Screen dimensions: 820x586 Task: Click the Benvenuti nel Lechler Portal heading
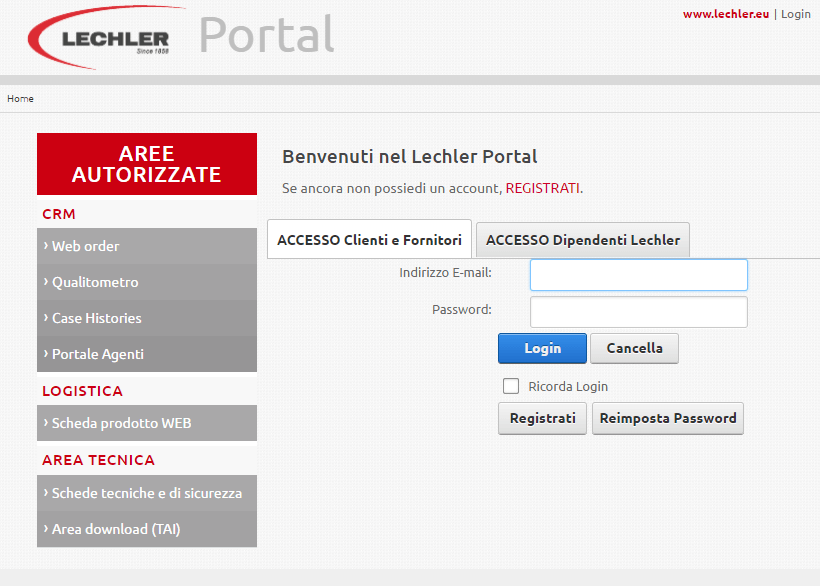coord(409,157)
